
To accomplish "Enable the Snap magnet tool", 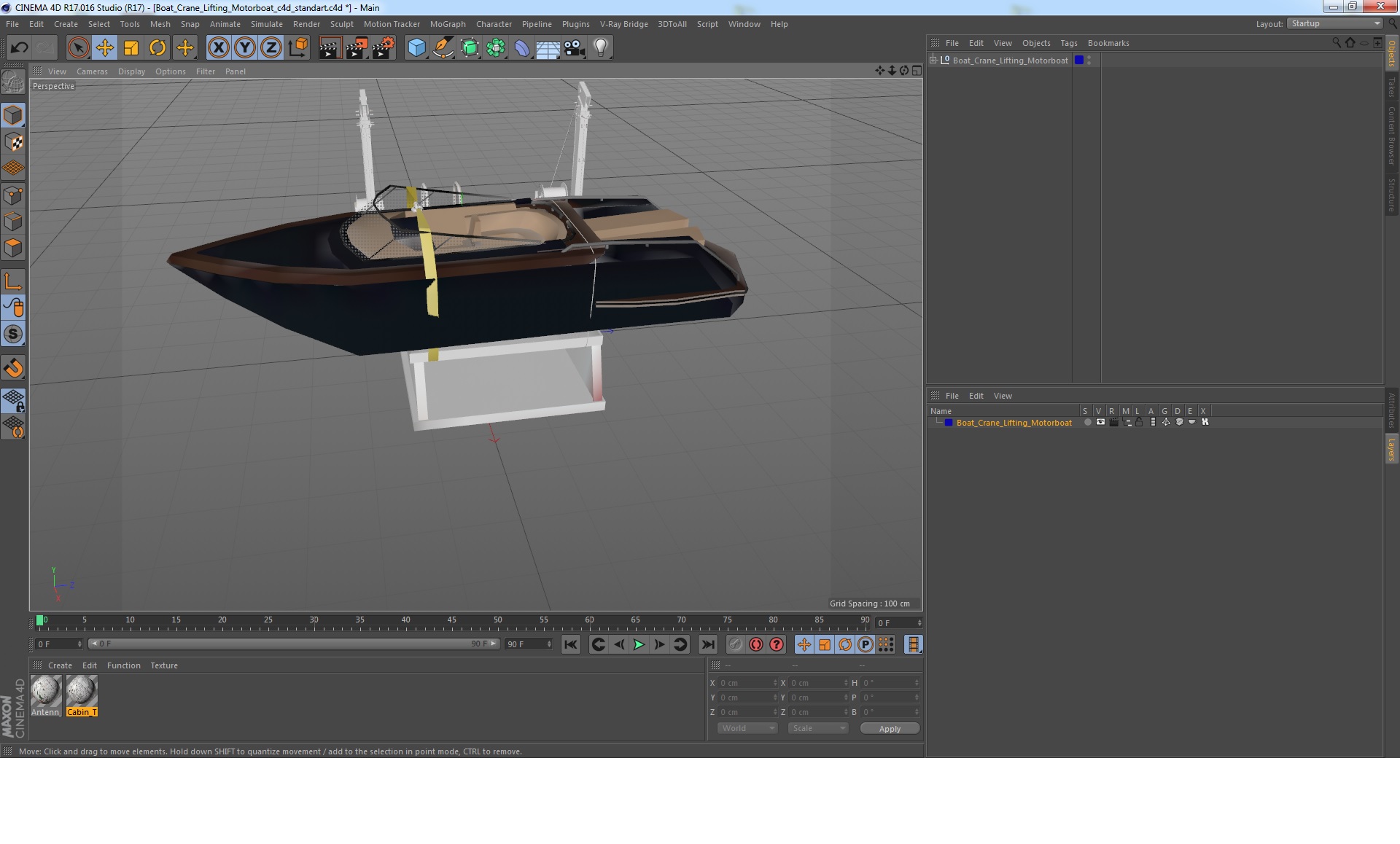I will (x=13, y=368).
